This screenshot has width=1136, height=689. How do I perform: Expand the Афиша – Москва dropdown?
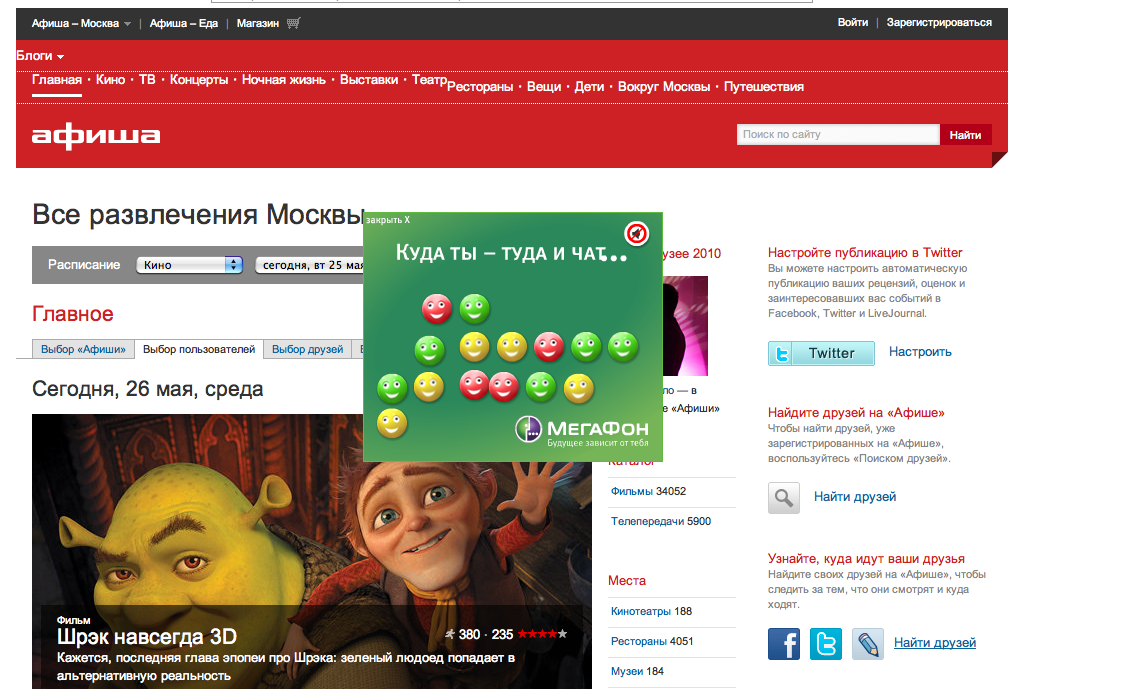(81, 23)
